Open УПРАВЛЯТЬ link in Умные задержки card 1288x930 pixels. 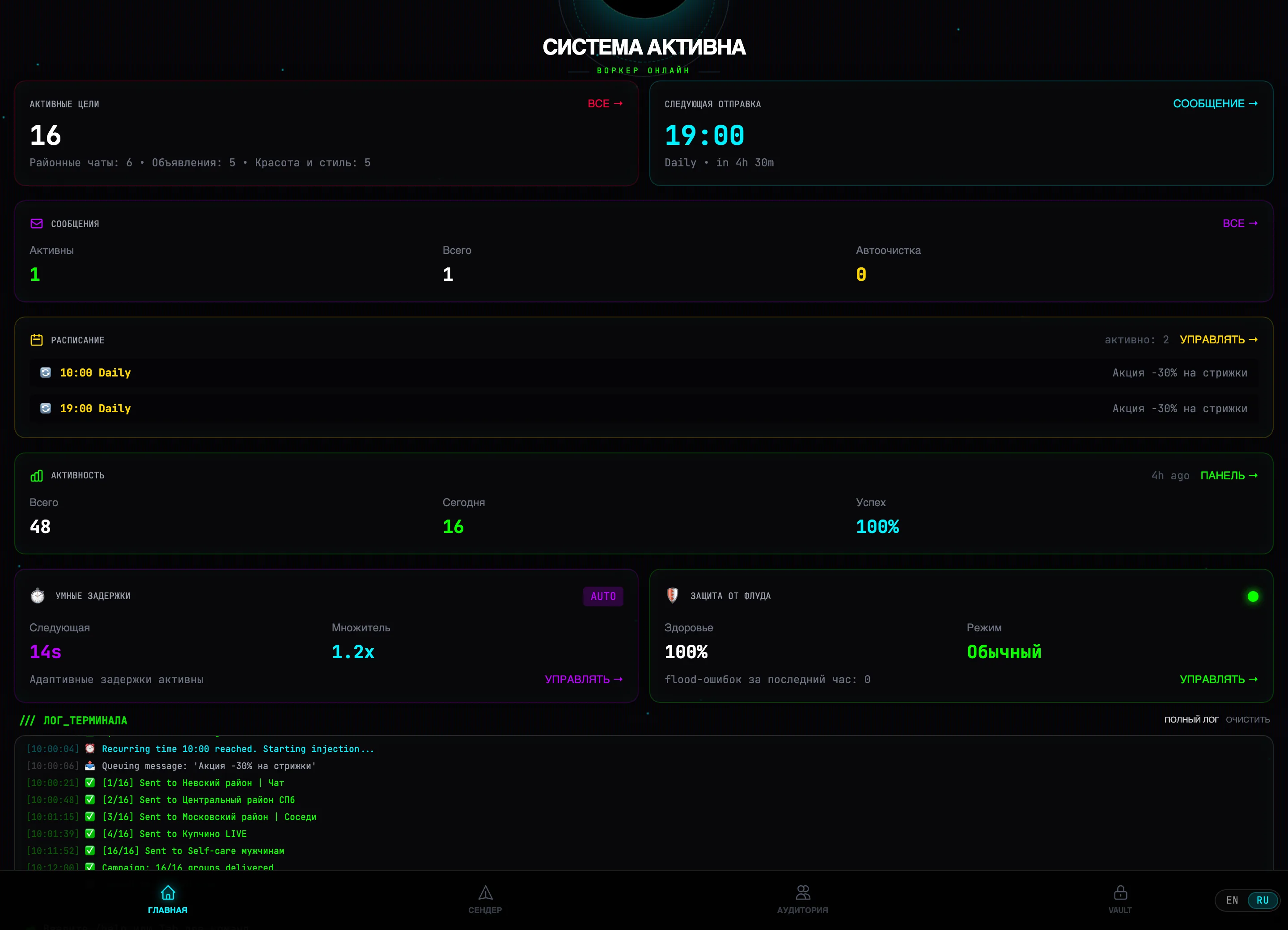[x=583, y=679]
